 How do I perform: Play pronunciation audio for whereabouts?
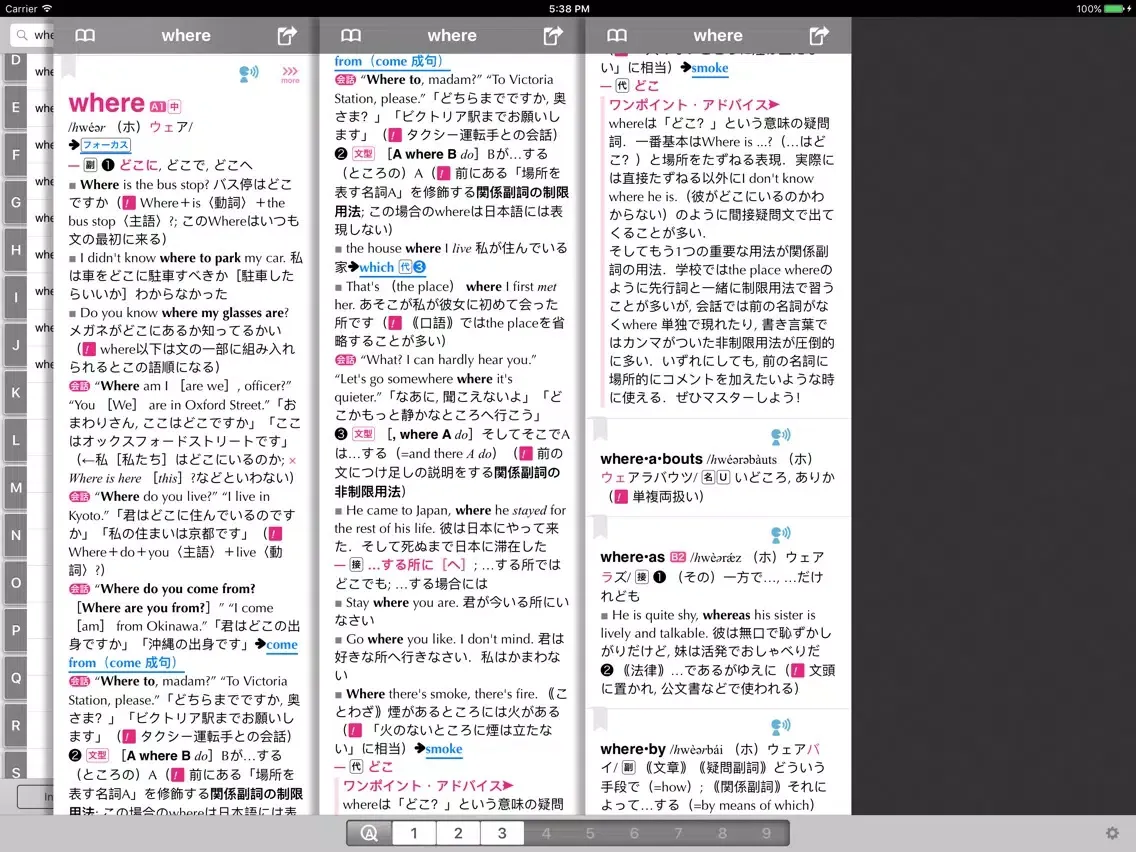pyautogui.click(x=780, y=435)
